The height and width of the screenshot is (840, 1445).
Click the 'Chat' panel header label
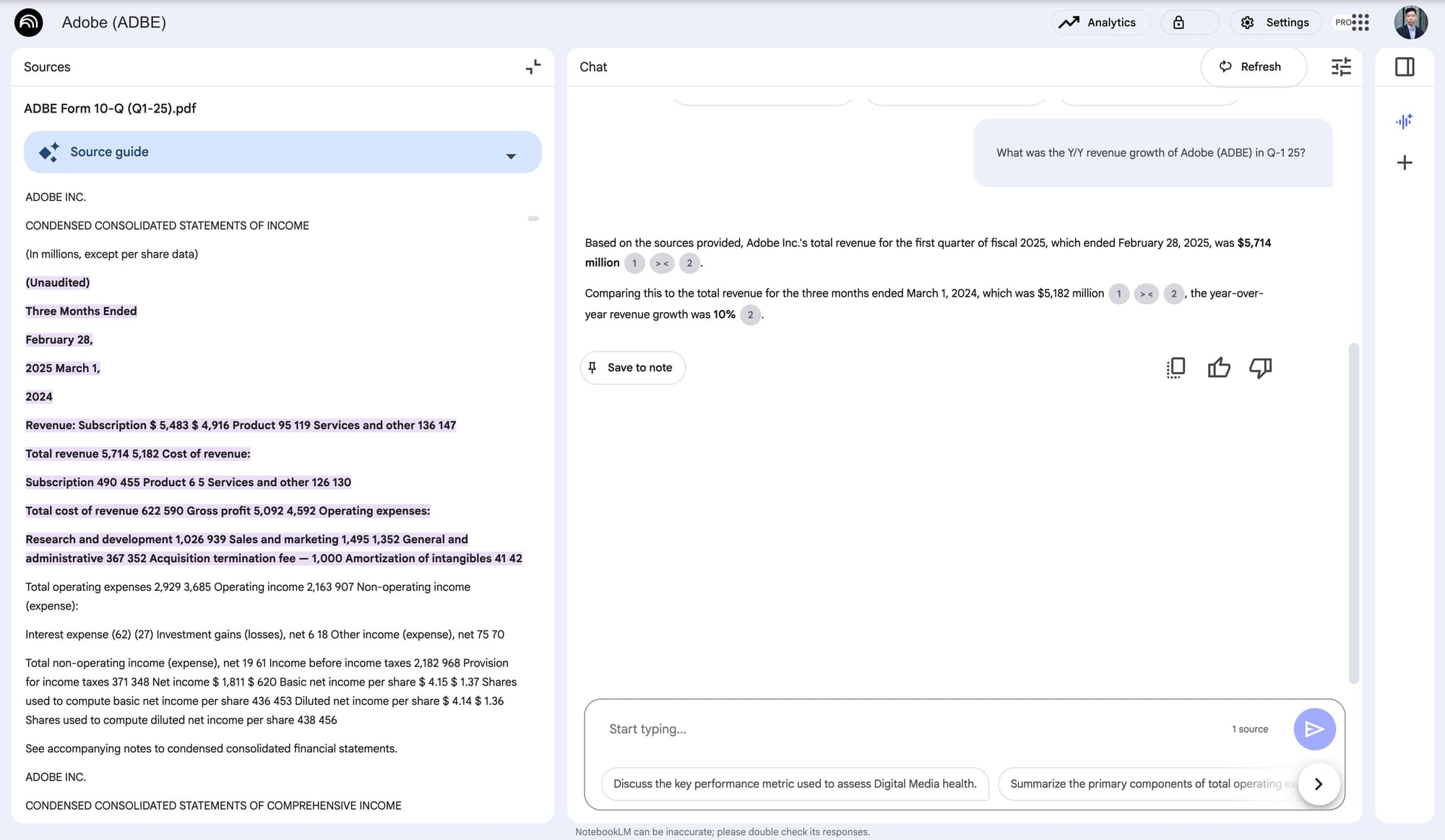point(593,67)
